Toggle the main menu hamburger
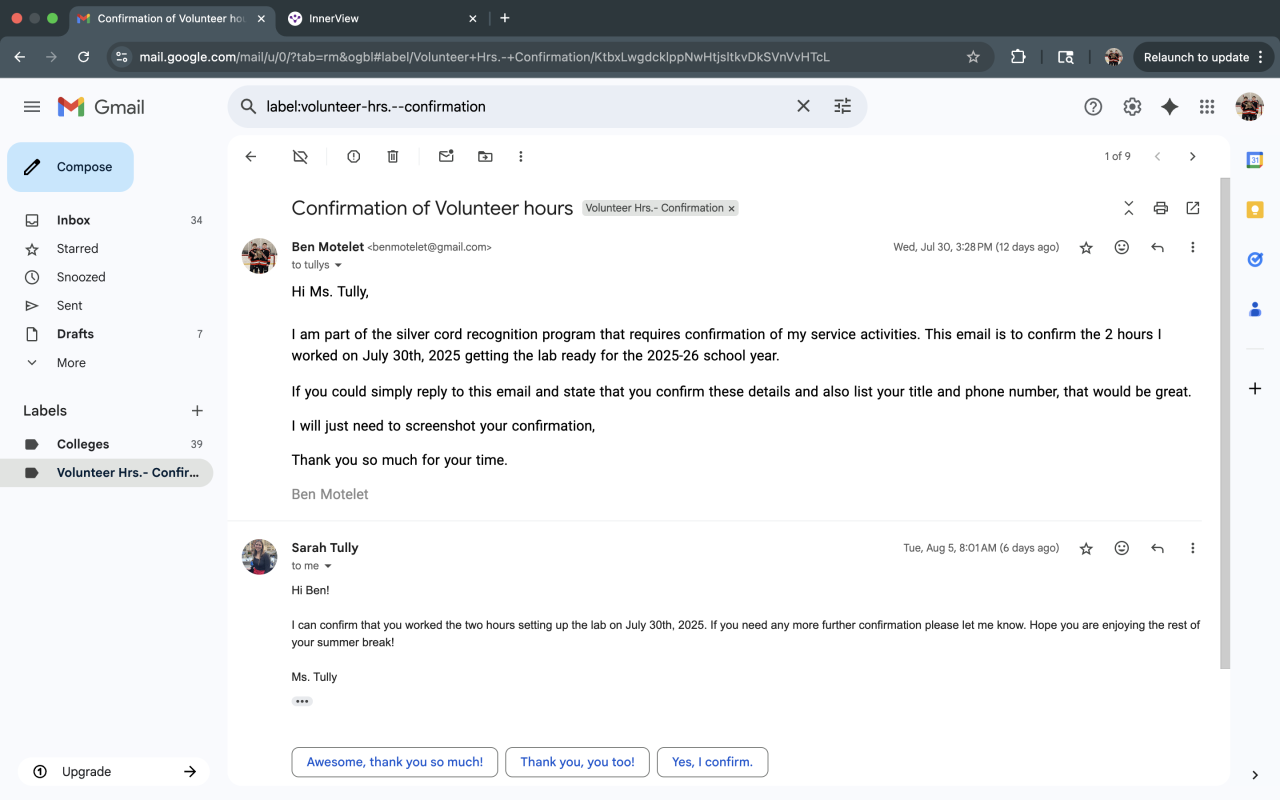This screenshot has width=1280, height=800. [x=32, y=107]
